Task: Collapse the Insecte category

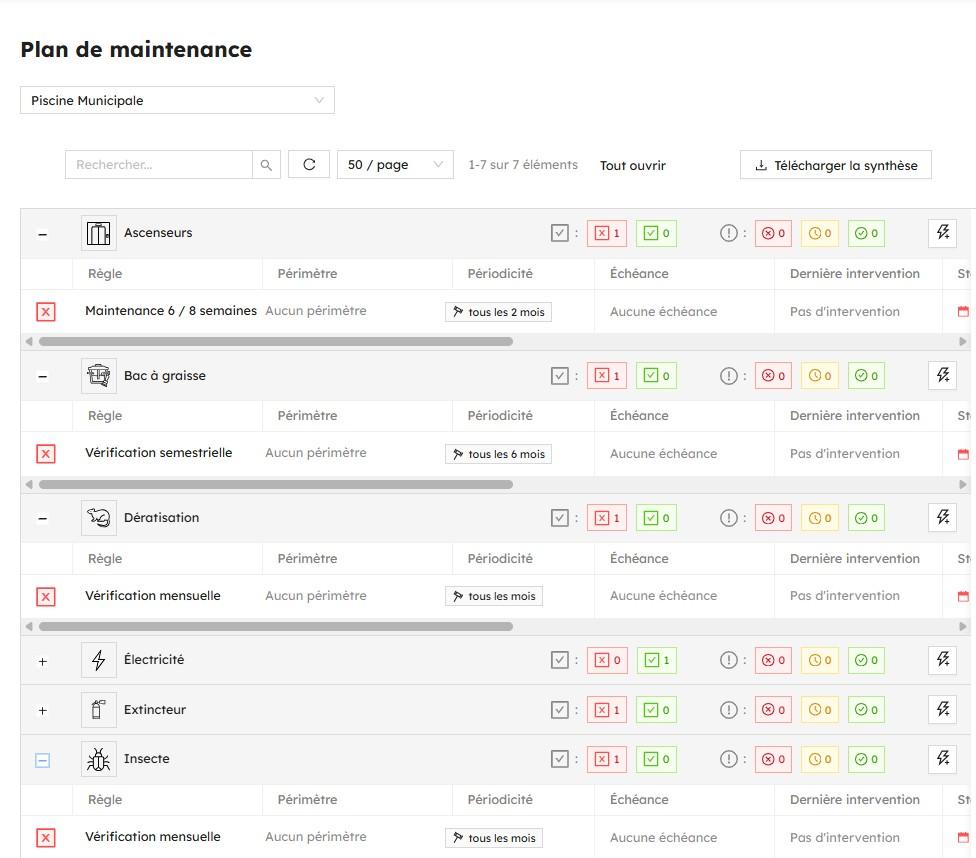Action: point(42,759)
